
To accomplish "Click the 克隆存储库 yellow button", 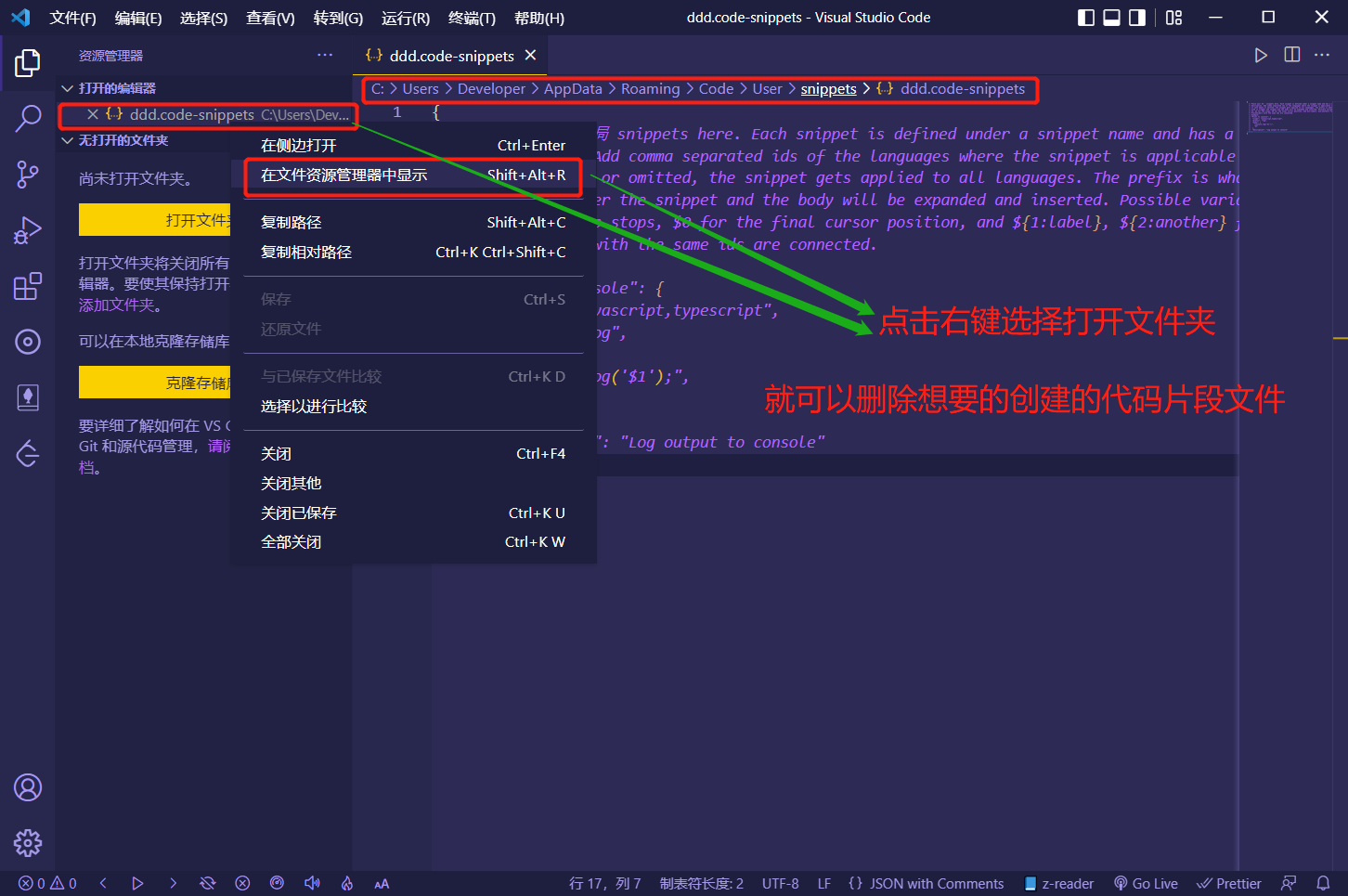I will (156, 383).
